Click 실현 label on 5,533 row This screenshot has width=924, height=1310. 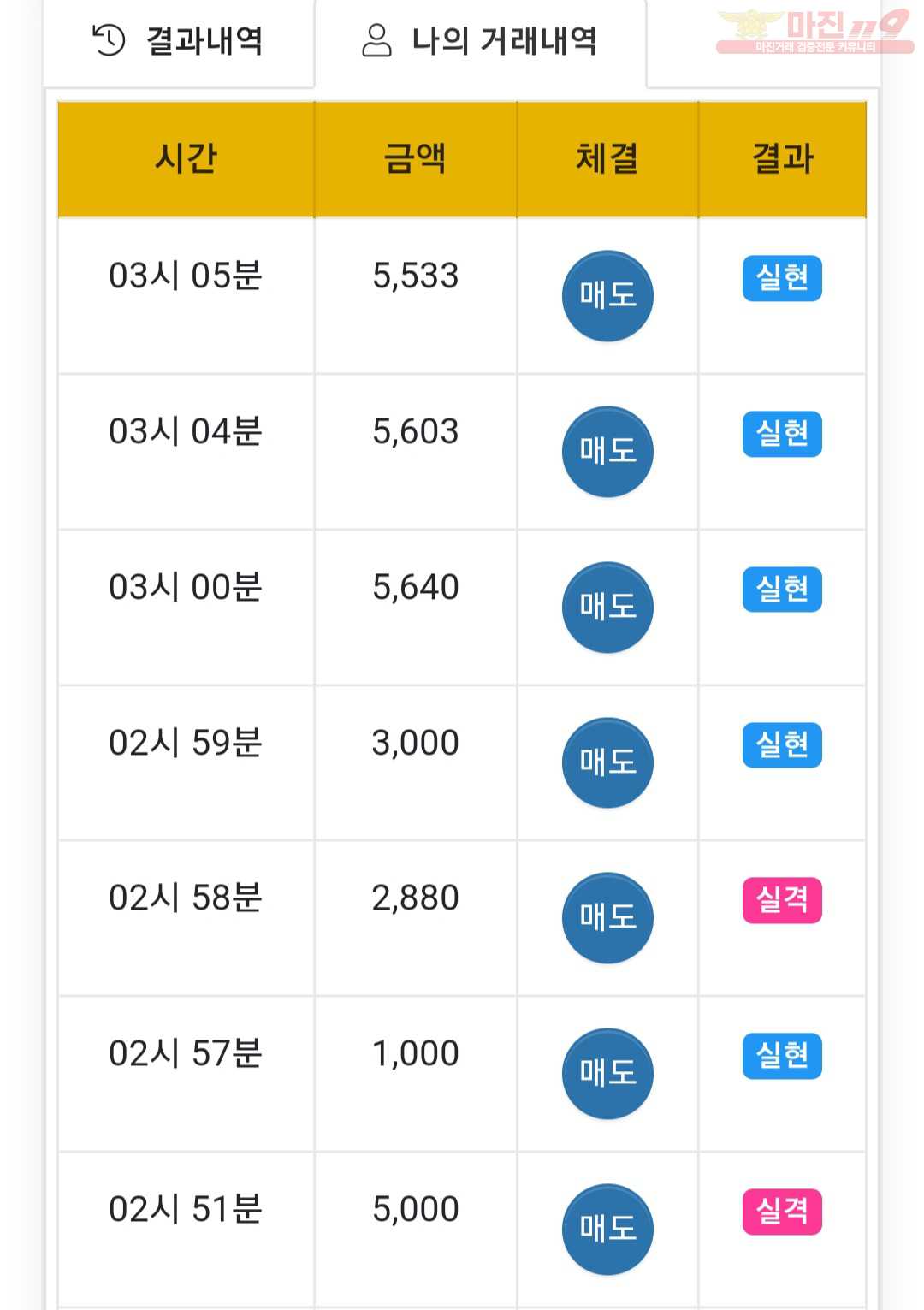[782, 278]
